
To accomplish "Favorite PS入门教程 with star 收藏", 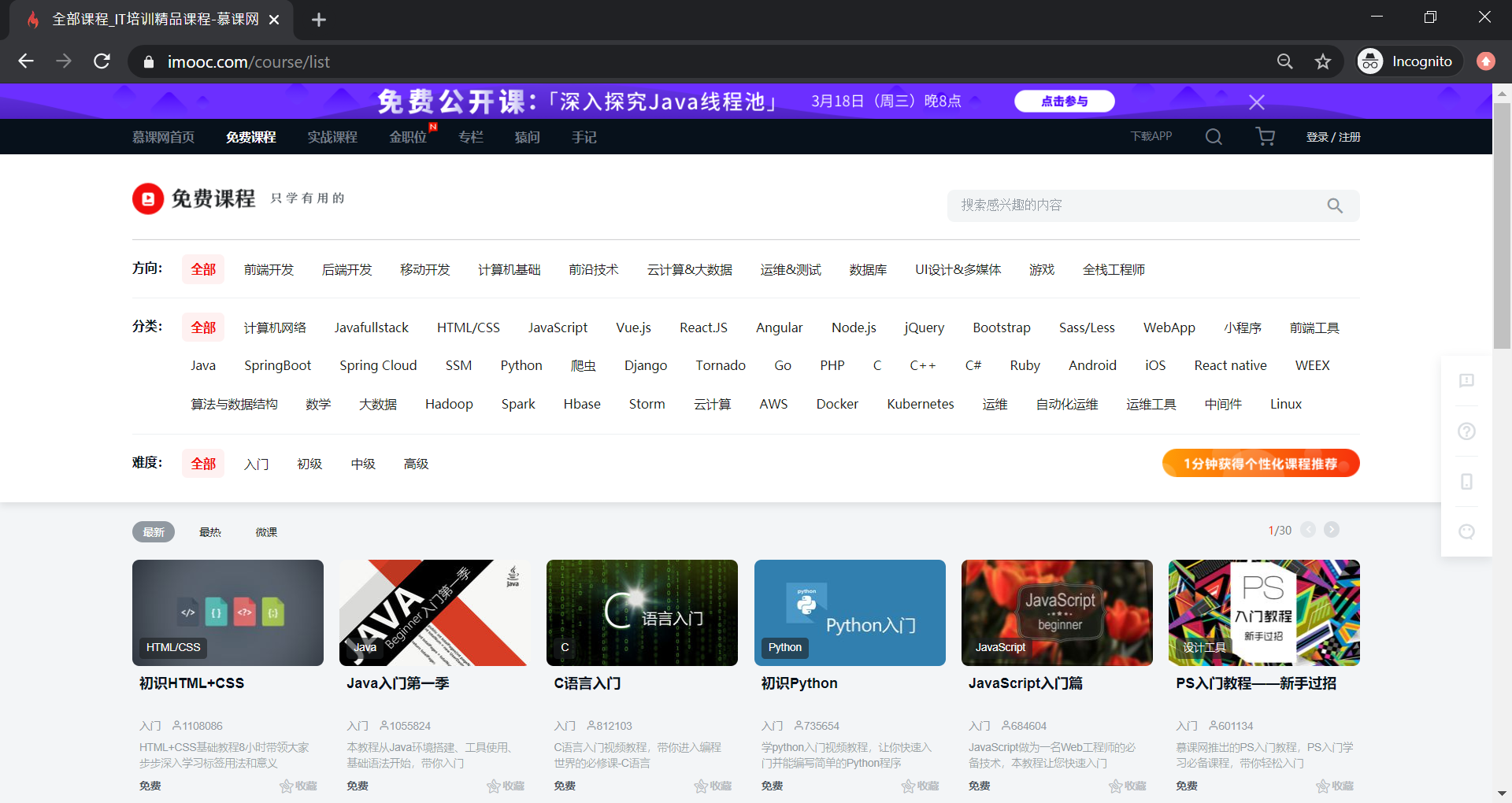I will pos(1335,786).
